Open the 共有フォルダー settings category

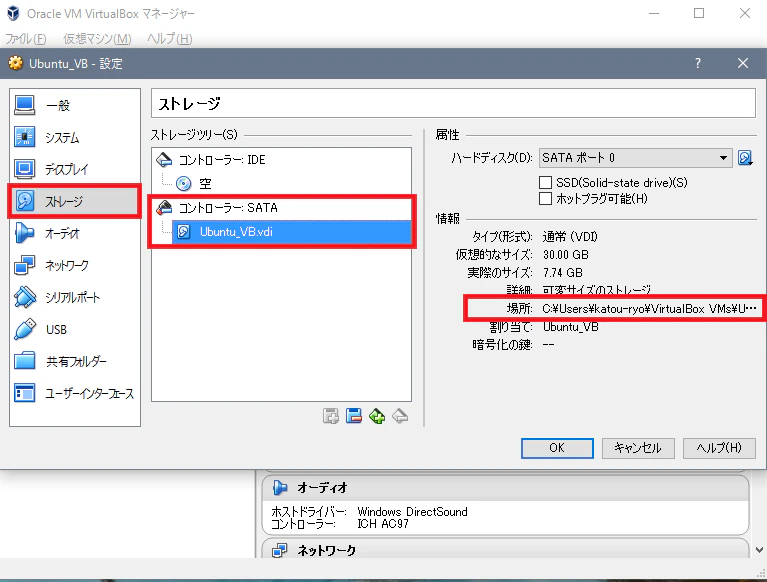[x=75, y=361]
